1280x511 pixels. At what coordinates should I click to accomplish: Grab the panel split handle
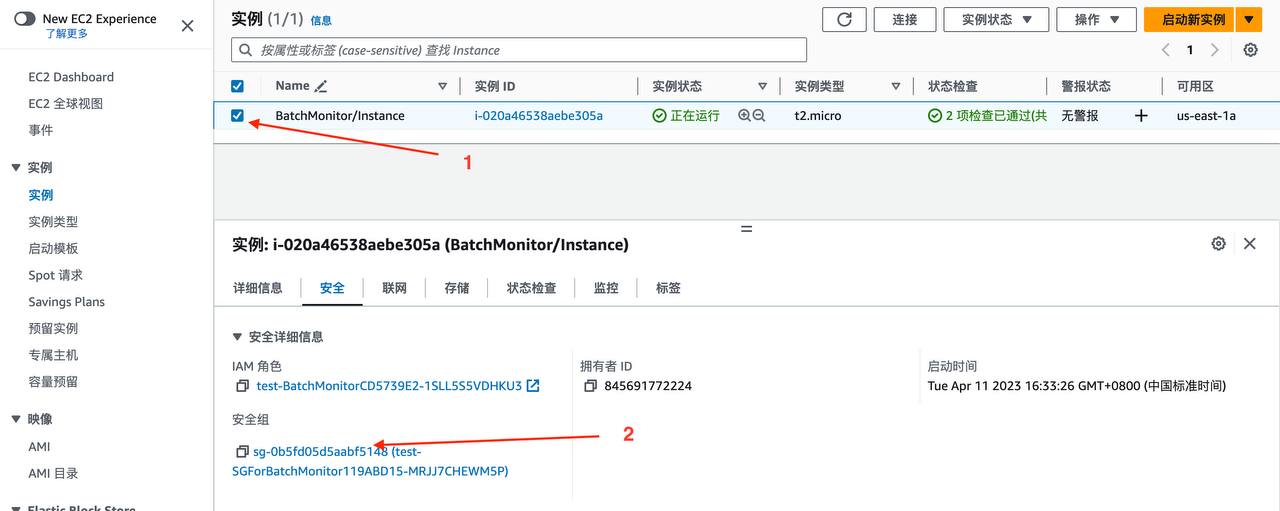tap(746, 229)
